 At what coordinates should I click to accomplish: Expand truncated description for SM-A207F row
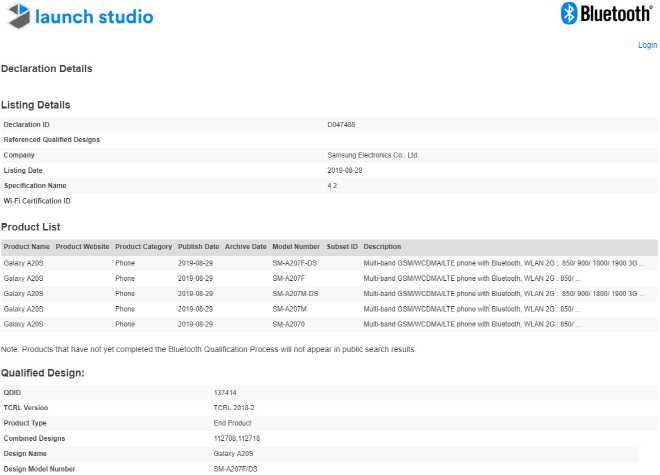[578, 279]
